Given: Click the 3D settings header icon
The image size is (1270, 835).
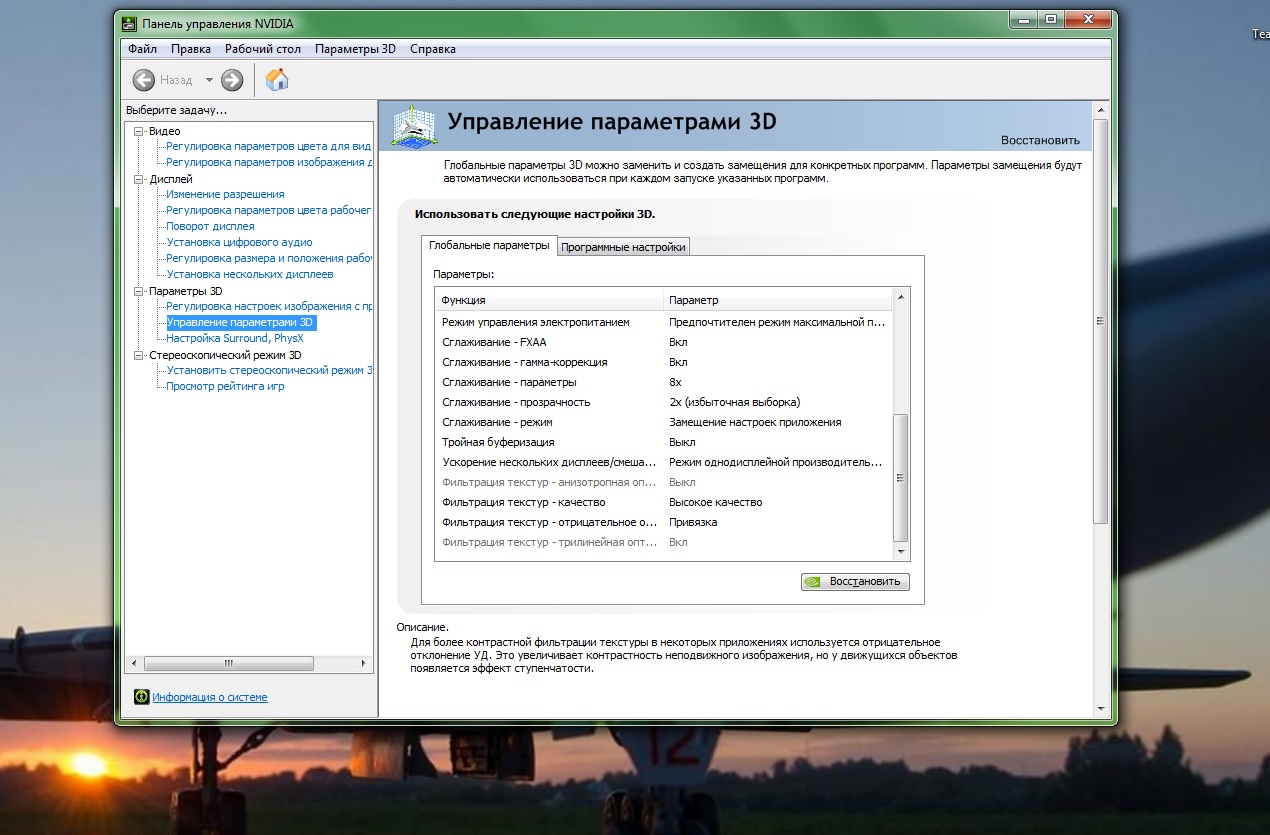Looking at the screenshot, I should coord(412,125).
